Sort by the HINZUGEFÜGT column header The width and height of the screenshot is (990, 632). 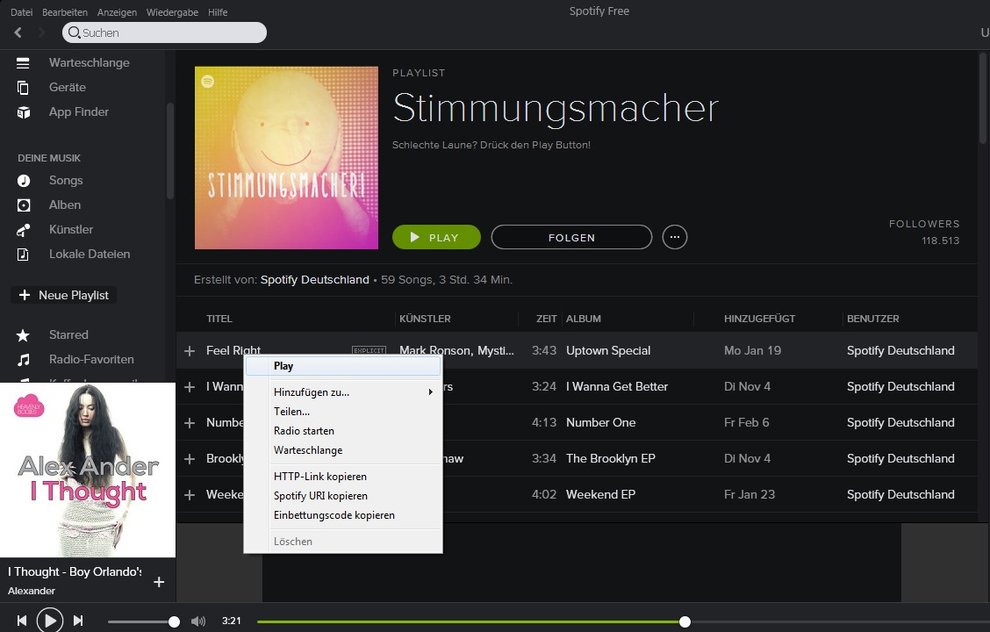(x=760, y=319)
